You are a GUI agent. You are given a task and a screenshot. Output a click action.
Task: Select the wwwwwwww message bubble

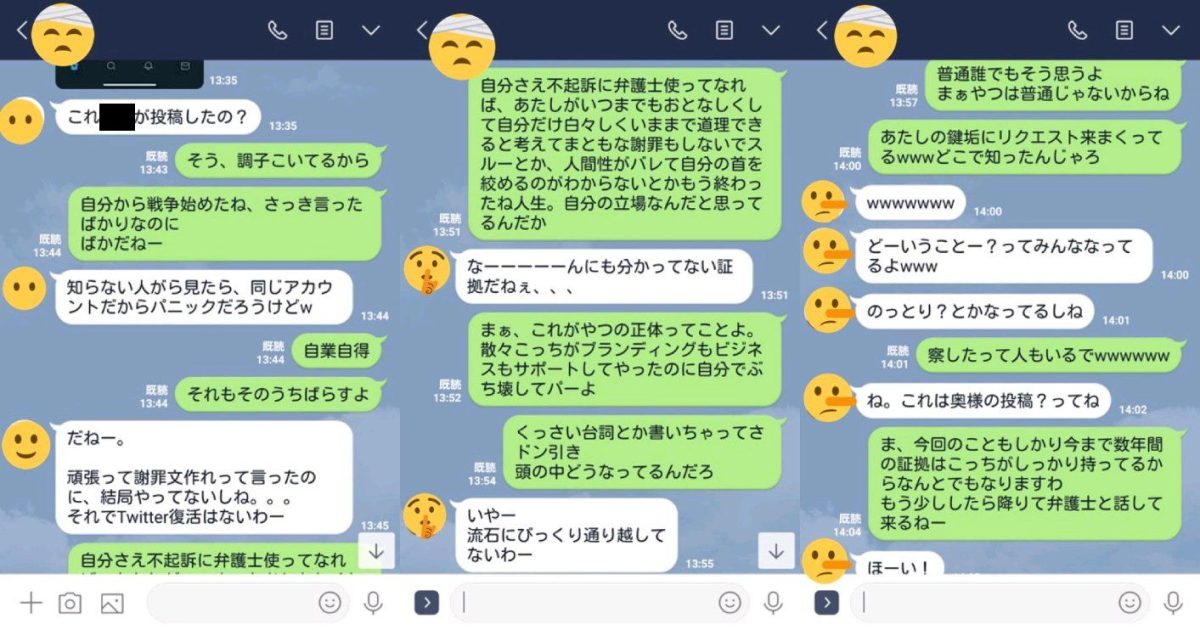point(910,205)
